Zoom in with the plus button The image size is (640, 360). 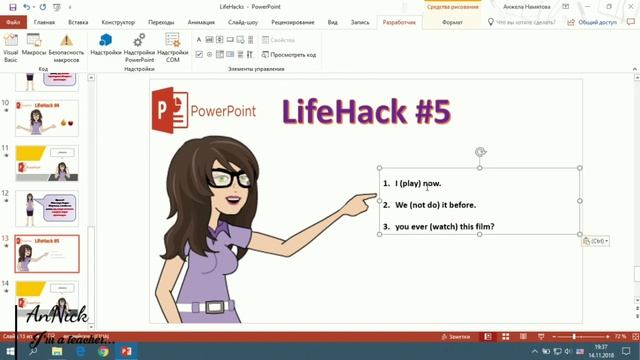(608, 337)
